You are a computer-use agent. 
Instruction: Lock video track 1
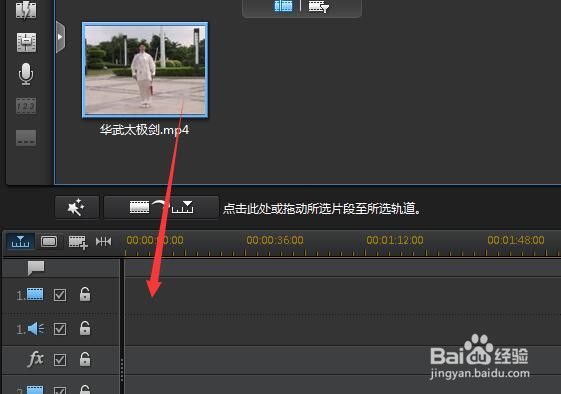point(85,294)
